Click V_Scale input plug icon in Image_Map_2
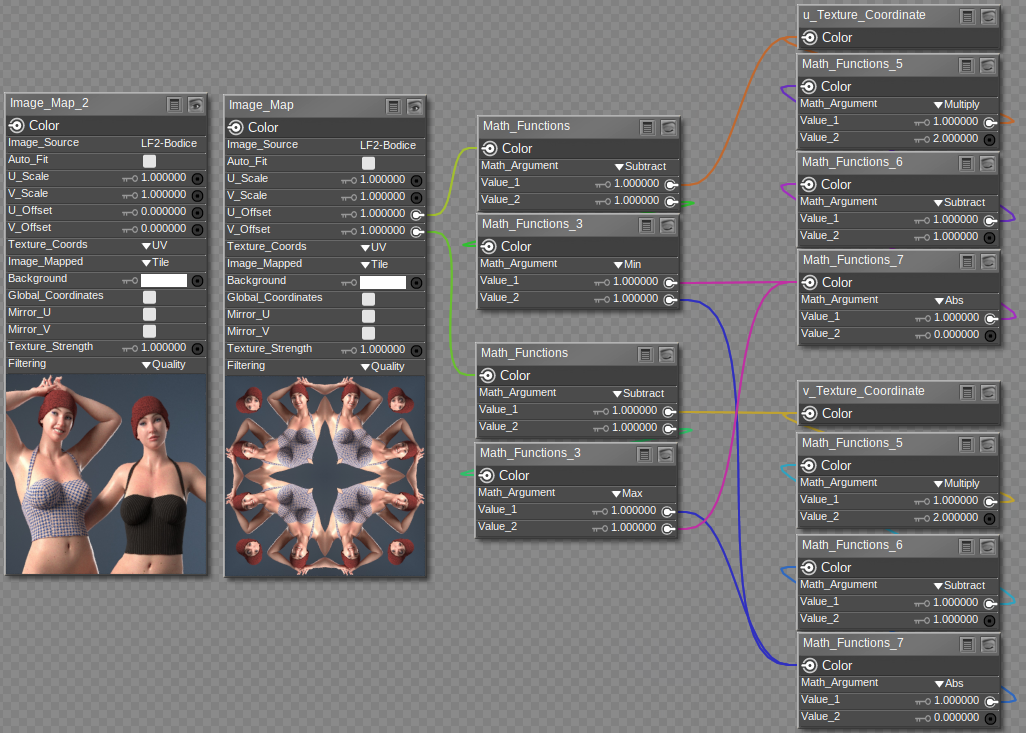Image resolution: width=1026 pixels, height=733 pixels. [x=197, y=195]
